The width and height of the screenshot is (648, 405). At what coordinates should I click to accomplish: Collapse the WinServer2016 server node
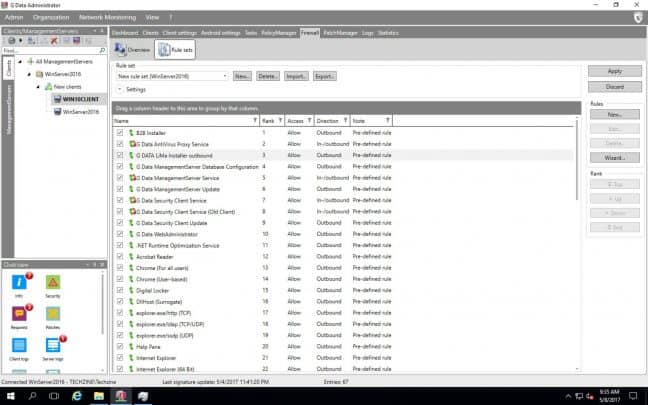point(29,74)
